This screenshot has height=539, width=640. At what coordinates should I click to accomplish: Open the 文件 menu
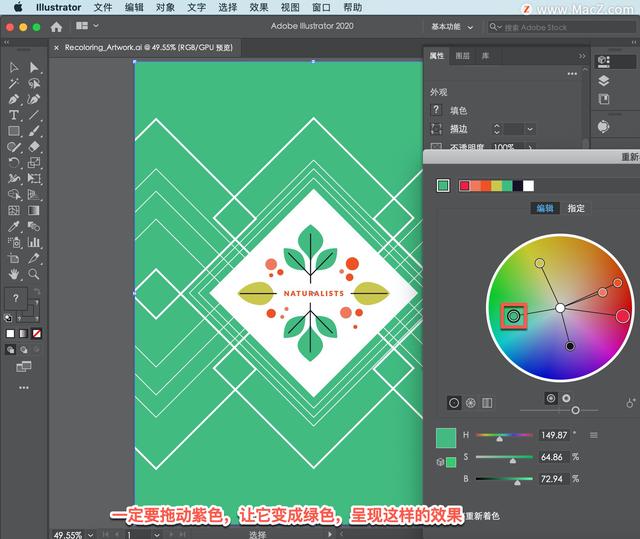click(103, 7)
